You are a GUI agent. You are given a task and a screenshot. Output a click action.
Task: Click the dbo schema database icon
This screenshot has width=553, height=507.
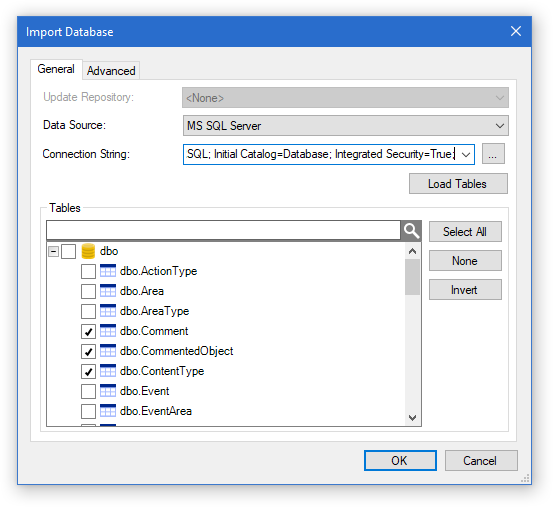pyautogui.click(x=88, y=251)
